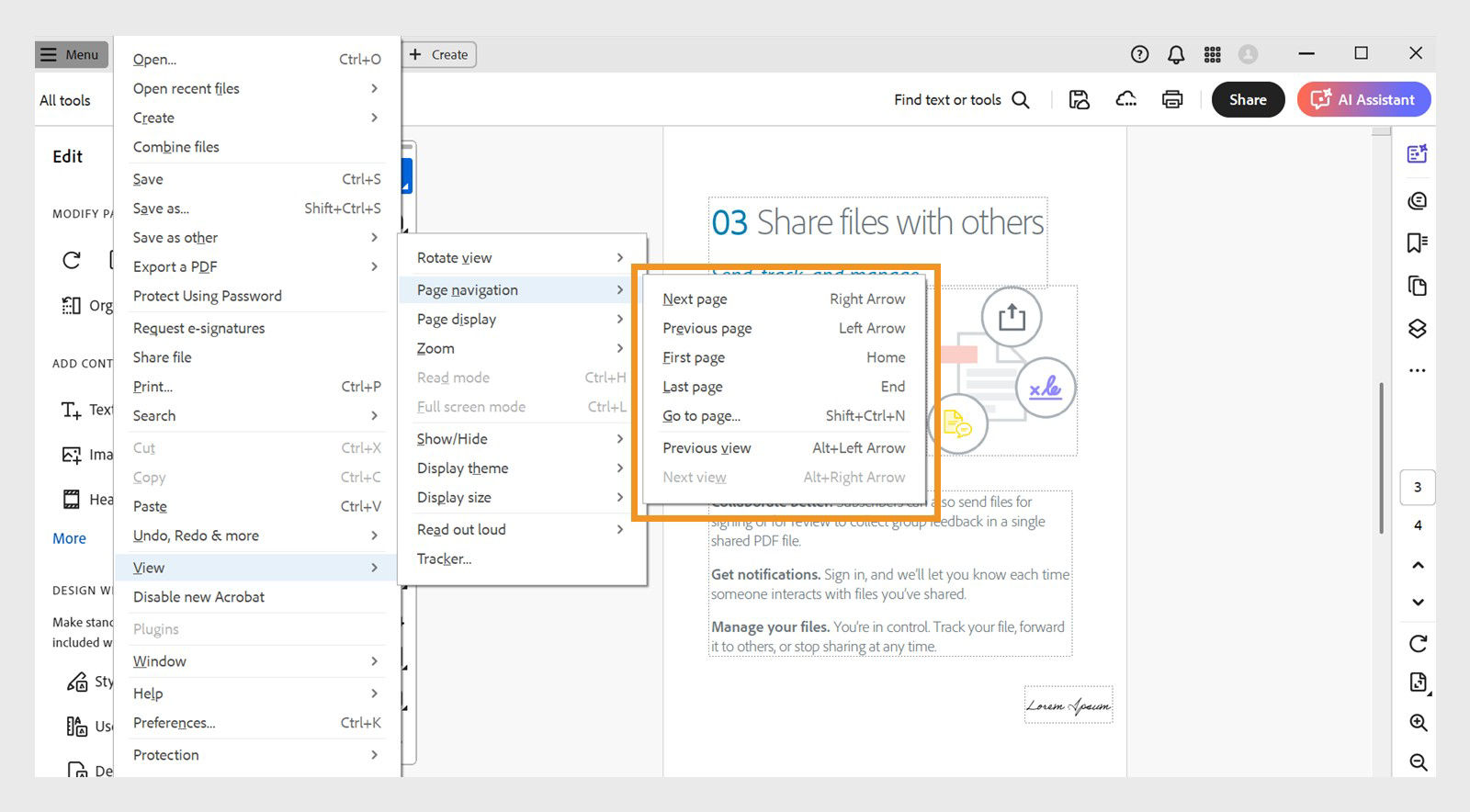This screenshot has width=1470, height=812.
Task: Click the 03 Share files with others heading
Action: [877, 222]
